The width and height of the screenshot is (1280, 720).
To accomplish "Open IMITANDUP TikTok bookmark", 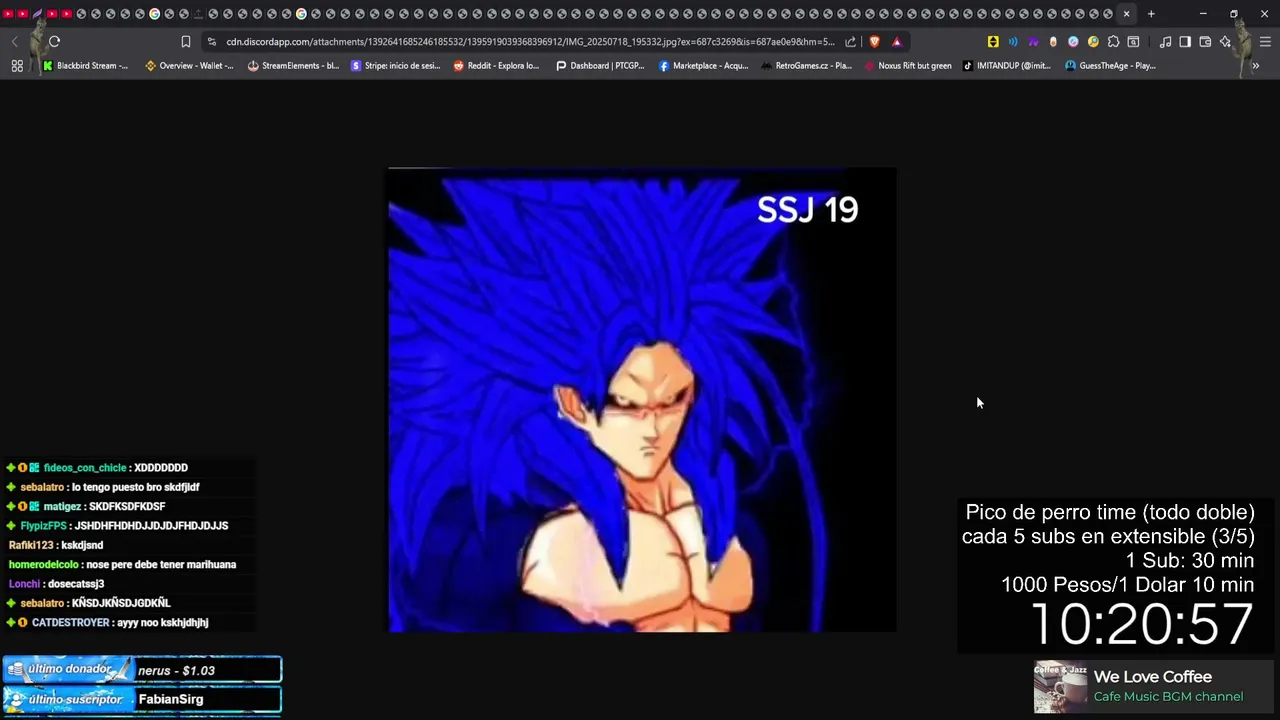I will pos(1007,66).
